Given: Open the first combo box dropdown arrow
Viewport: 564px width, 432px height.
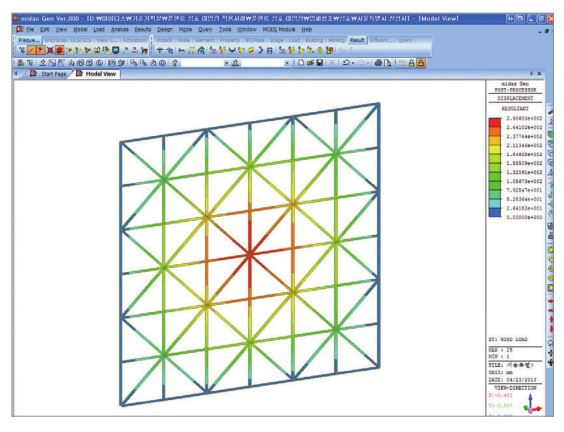Looking at the screenshot, I should coord(227,63).
